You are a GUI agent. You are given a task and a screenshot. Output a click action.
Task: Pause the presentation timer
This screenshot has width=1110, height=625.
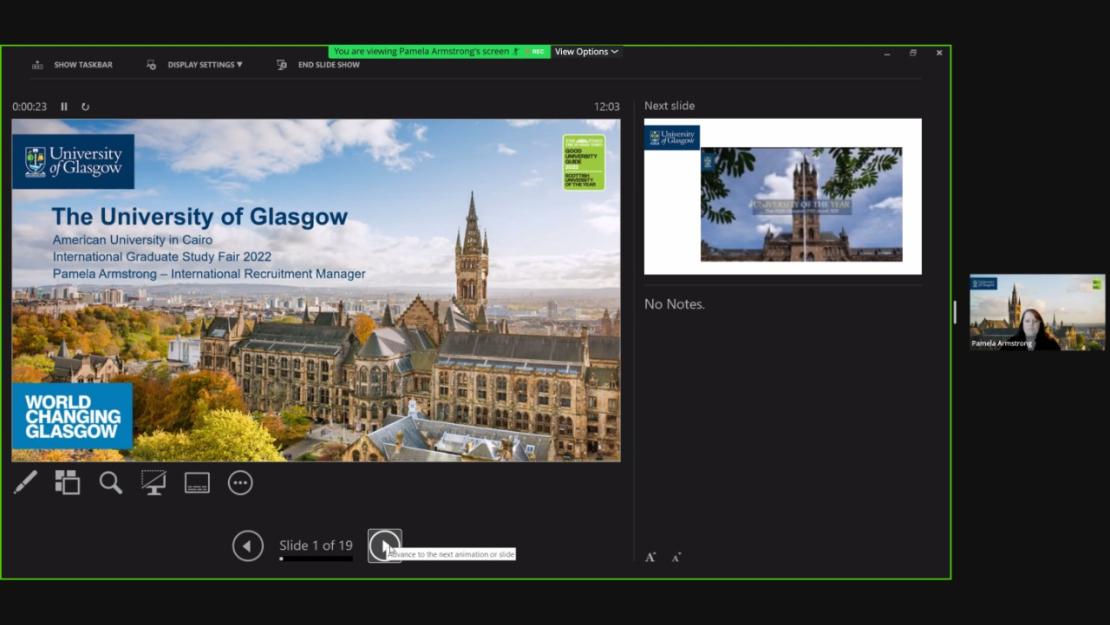point(64,107)
